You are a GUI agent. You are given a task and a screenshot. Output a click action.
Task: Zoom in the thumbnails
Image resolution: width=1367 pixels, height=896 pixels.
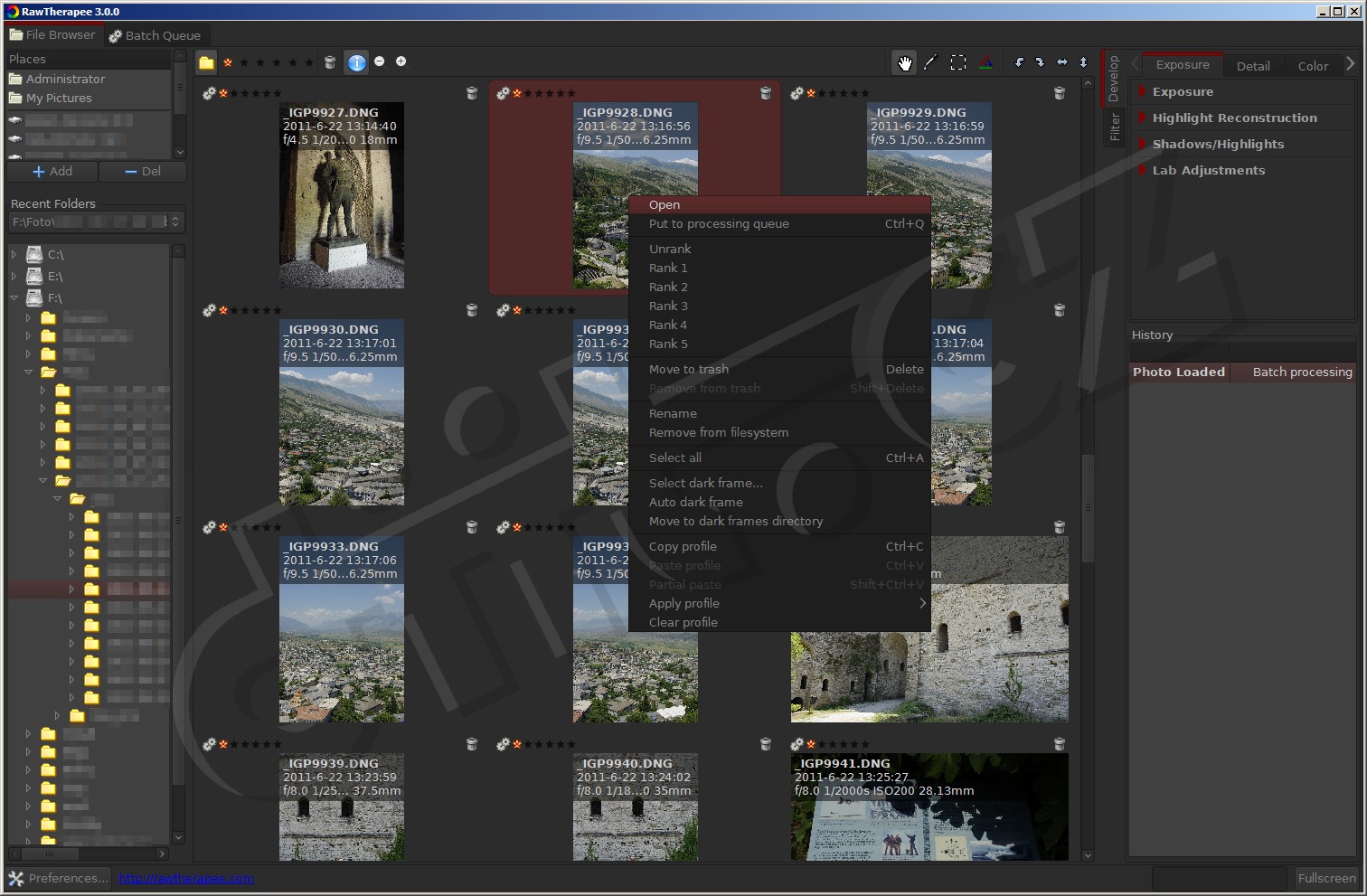401,61
